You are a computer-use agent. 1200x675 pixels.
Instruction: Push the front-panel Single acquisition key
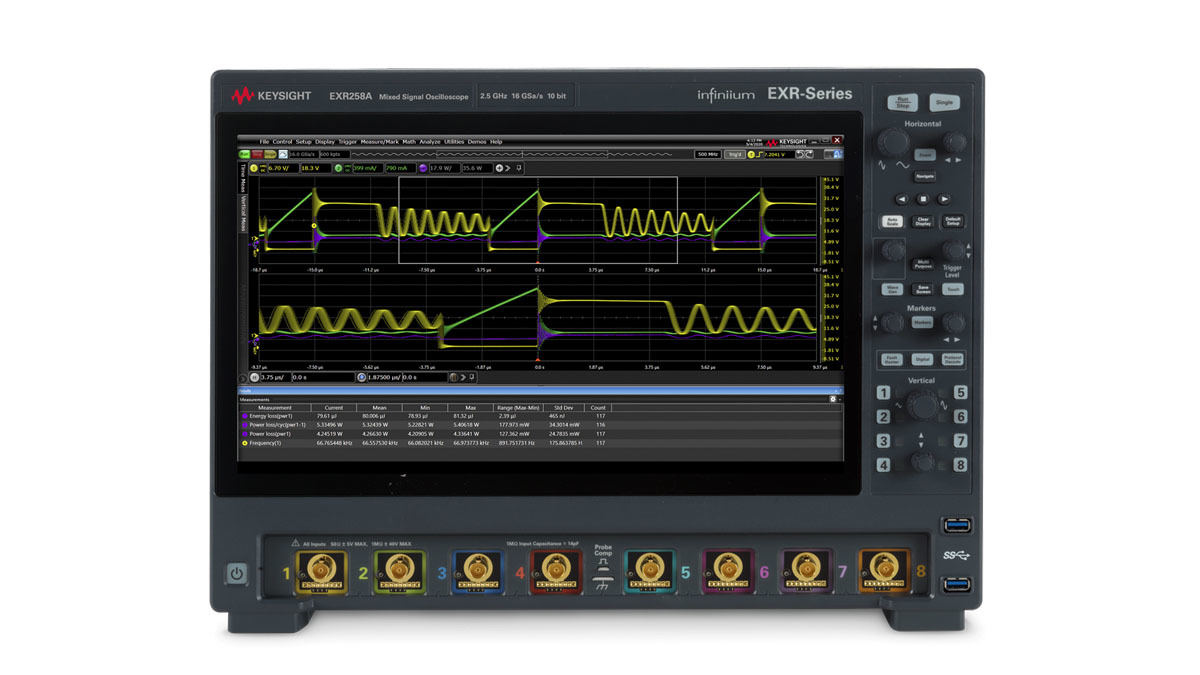[943, 102]
